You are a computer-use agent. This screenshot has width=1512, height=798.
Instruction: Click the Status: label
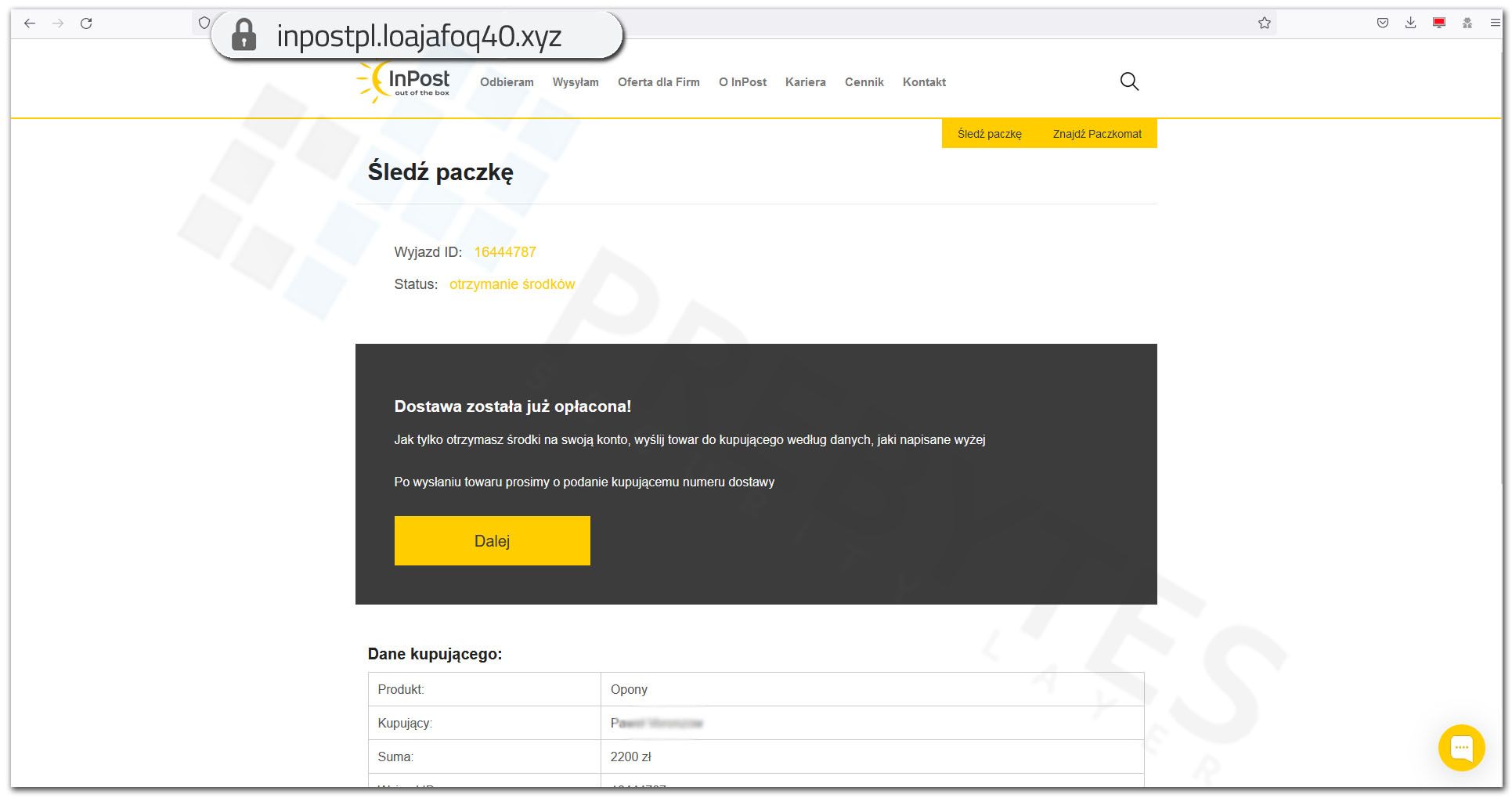416,284
